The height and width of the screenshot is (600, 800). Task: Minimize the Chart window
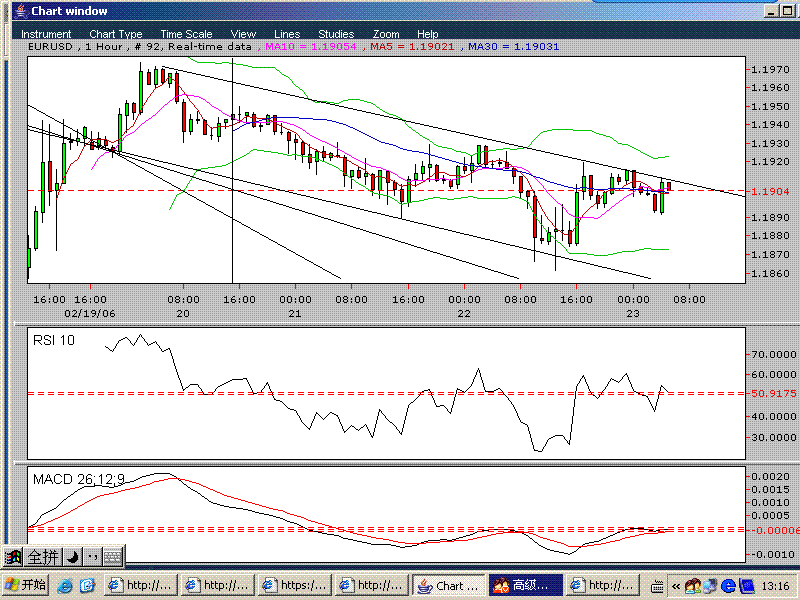[772, 11]
